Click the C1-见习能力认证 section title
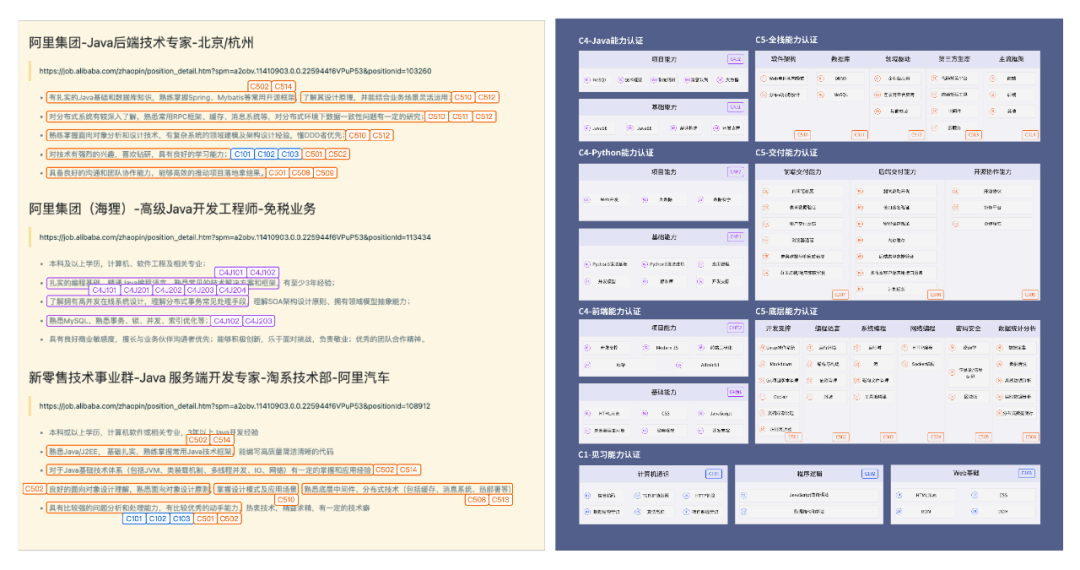Image resolution: width=1080 pixels, height=570 pixels. tap(610, 454)
